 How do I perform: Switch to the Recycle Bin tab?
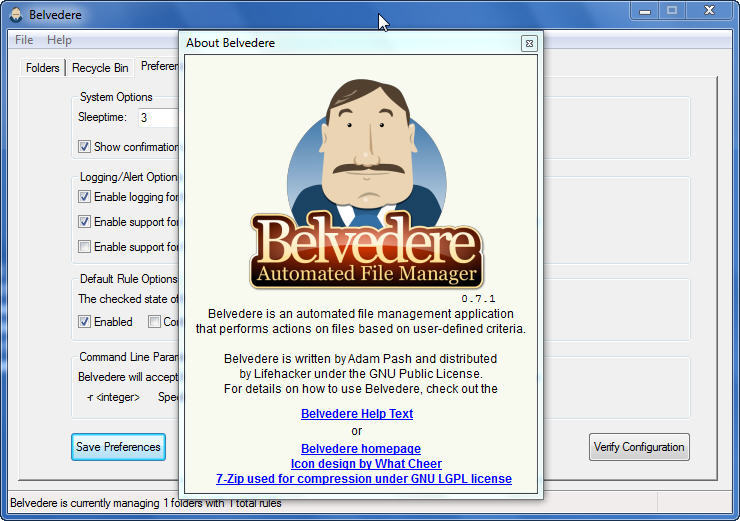point(100,68)
